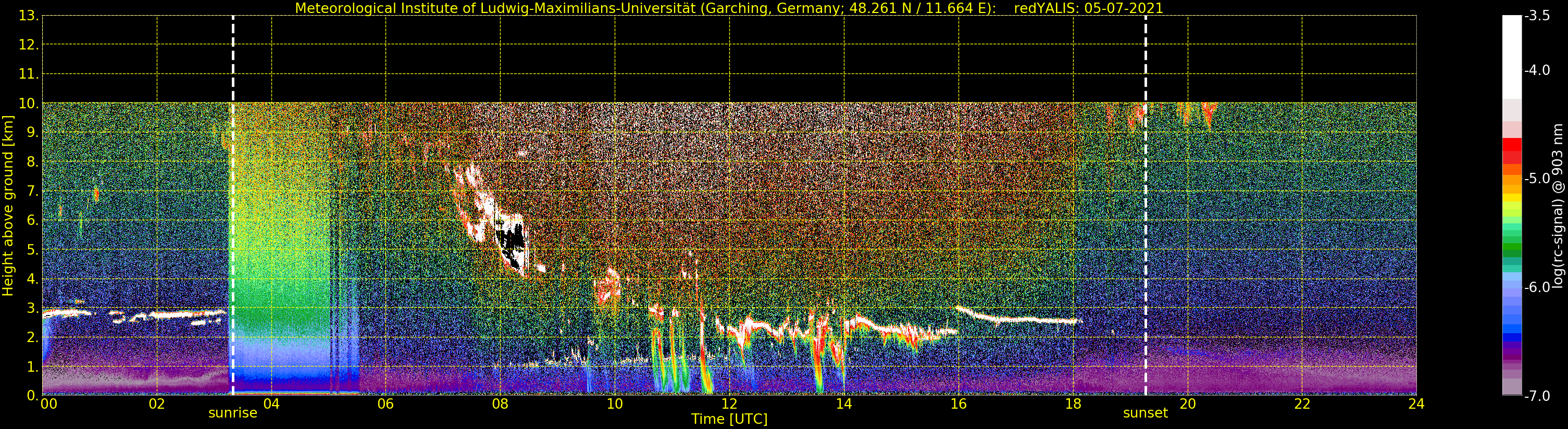Screen dimensions: 1568x429
Task: Click the sunrise label below the time axis
Action: coord(232,413)
